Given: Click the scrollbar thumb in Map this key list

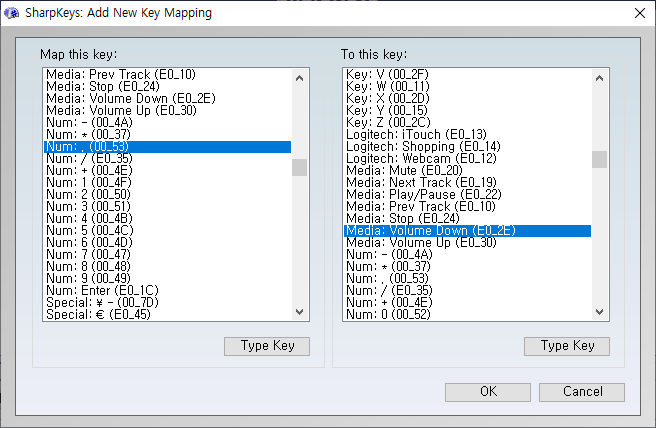Looking at the screenshot, I should (299, 167).
